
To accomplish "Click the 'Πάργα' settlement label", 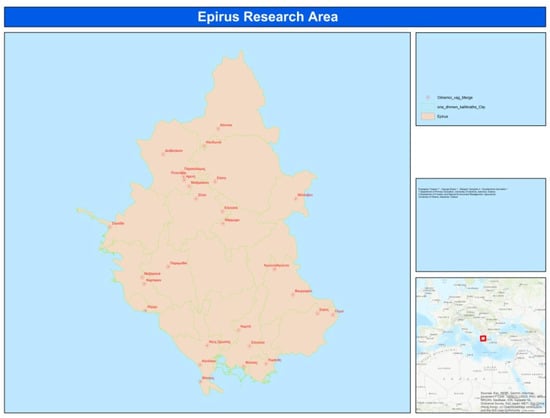I will 152,307.
